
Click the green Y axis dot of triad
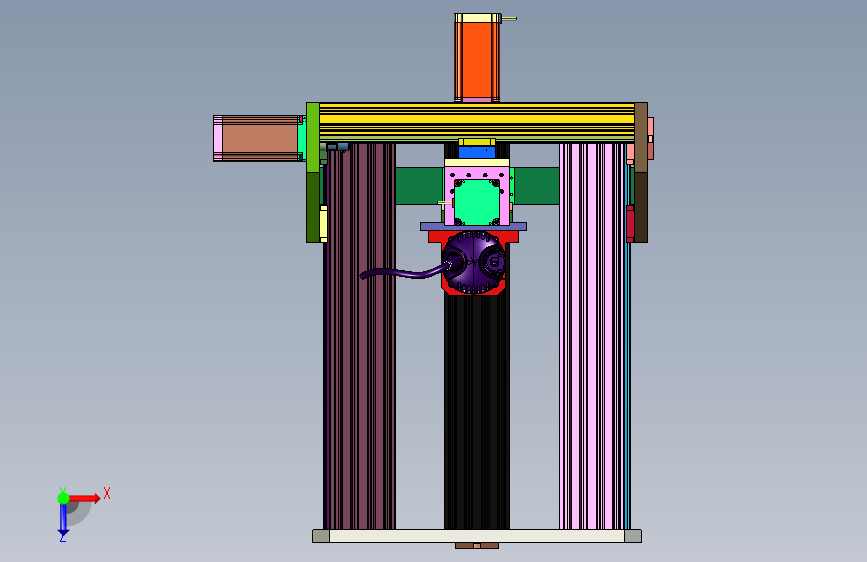63,498
